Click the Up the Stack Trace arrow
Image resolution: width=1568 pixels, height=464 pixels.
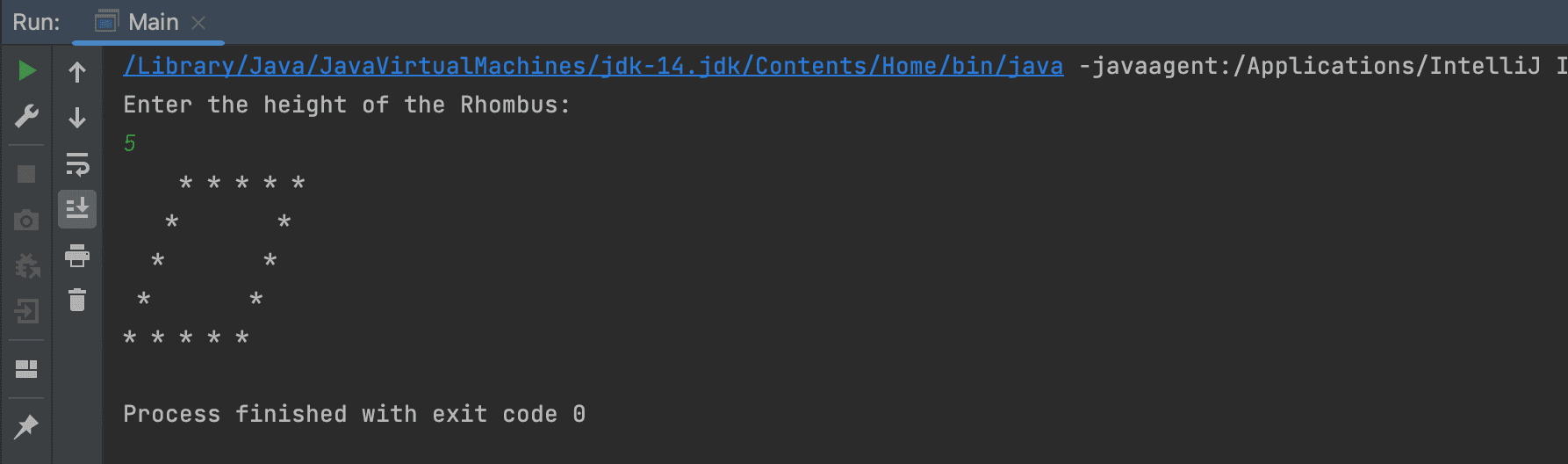77,71
